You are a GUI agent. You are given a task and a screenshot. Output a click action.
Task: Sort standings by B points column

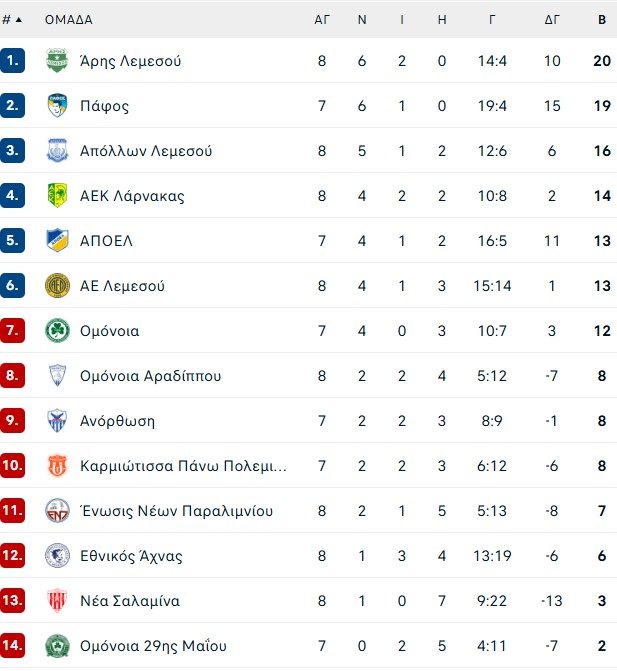(x=602, y=20)
